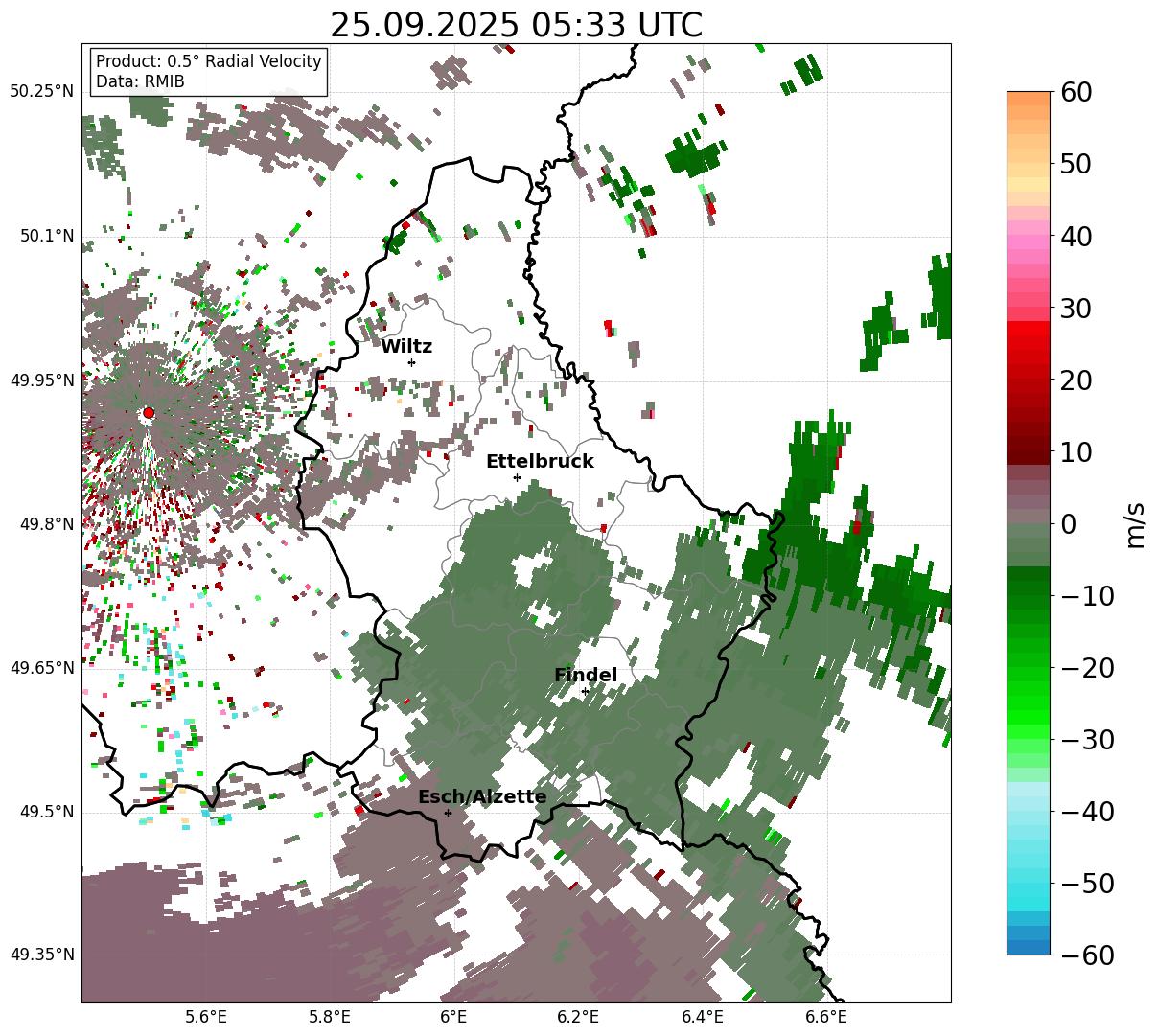Click the colorbar 40 tick label
Screen dimensions: 1157x1036
point(1075,236)
